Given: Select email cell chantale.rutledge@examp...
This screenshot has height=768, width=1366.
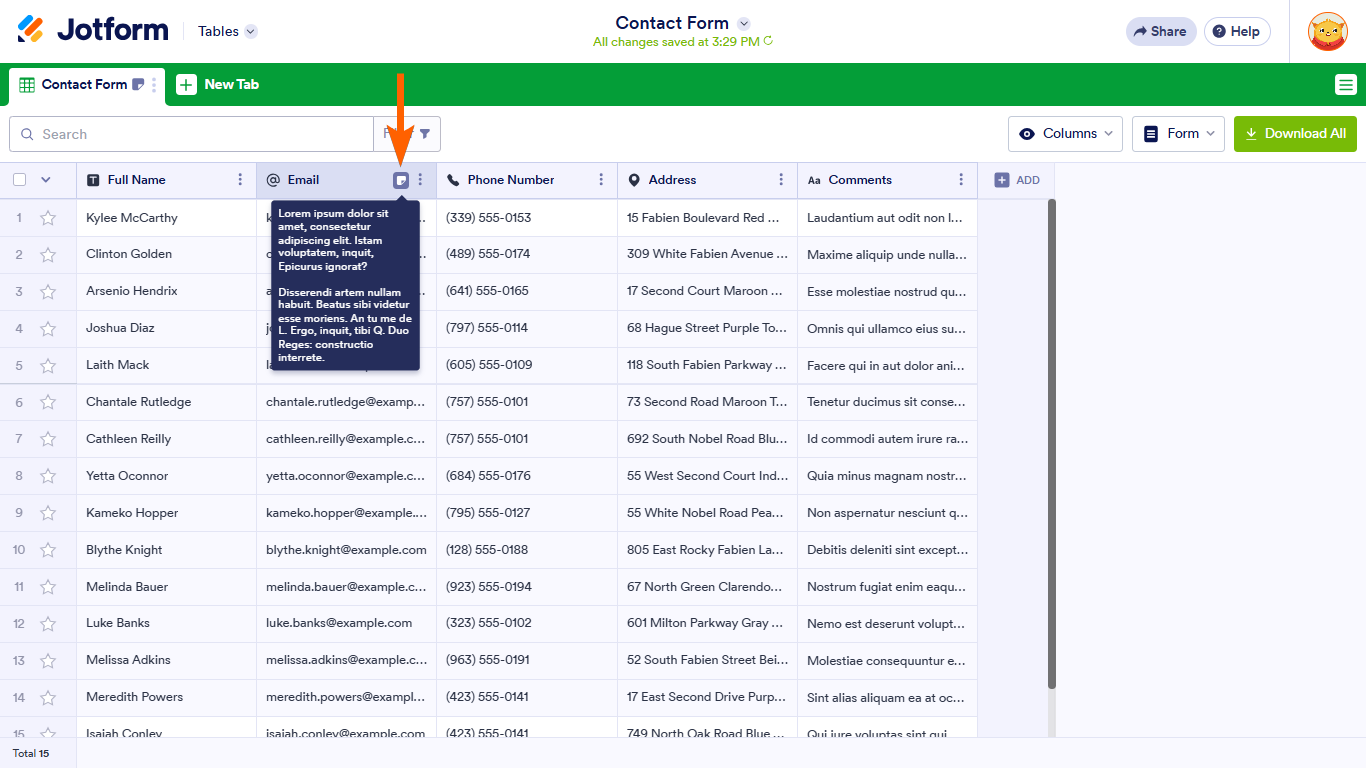Looking at the screenshot, I should pyautogui.click(x=346, y=402).
